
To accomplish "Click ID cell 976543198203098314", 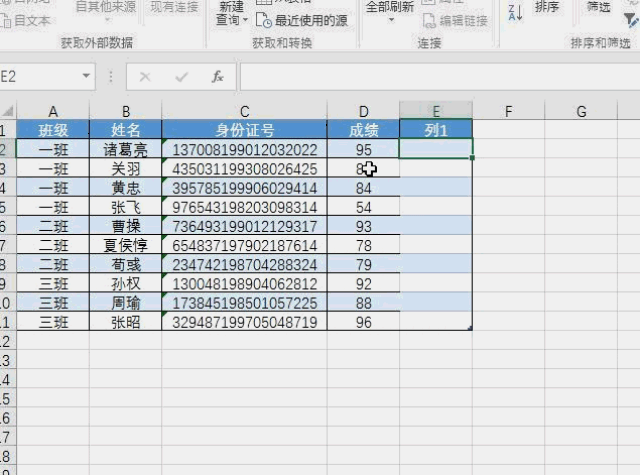I will pyautogui.click(x=244, y=206).
